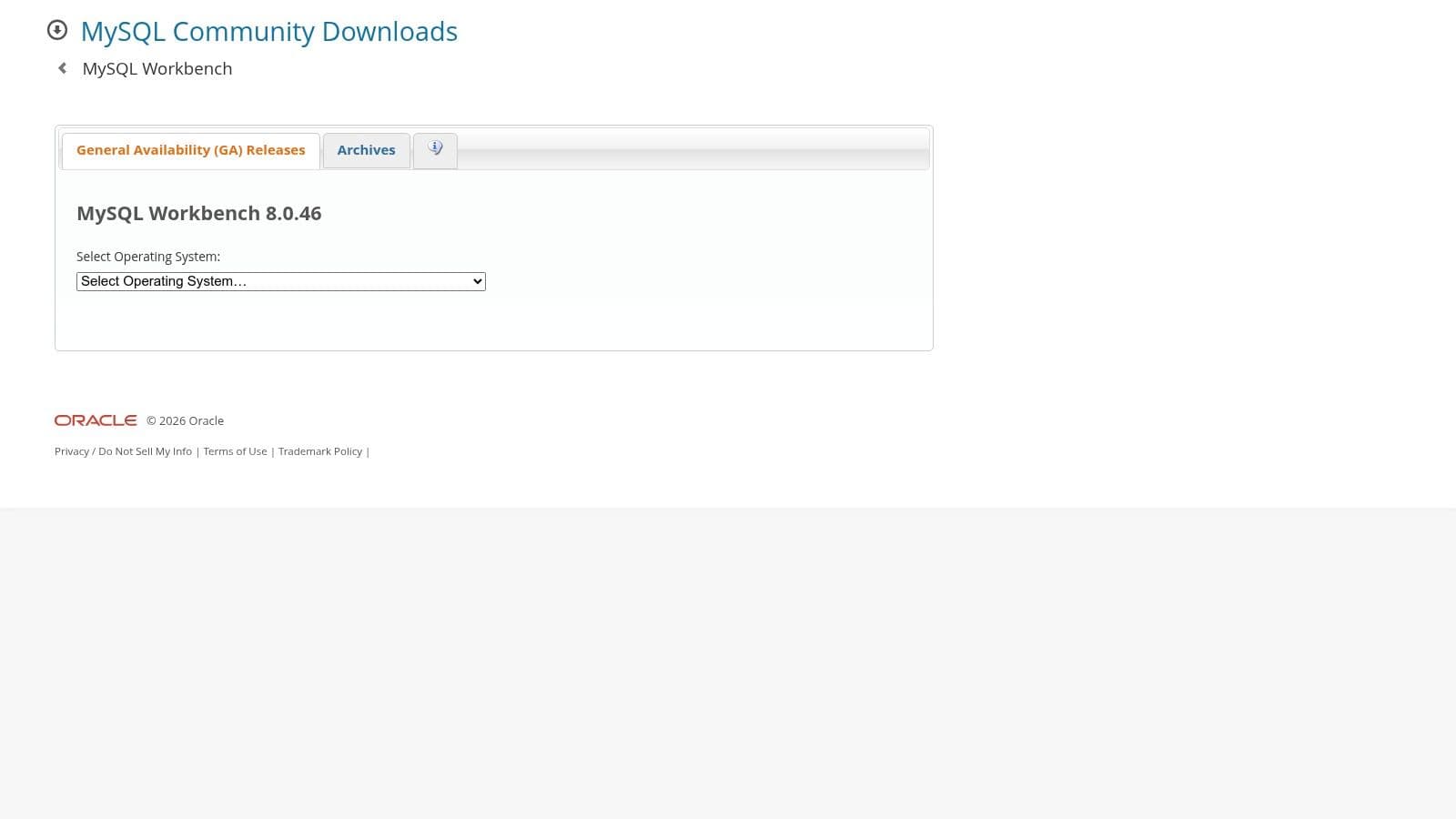Screen dimensions: 1456x819
Task: Open the info tooltip icon beside the tabs
Action: 435,148
